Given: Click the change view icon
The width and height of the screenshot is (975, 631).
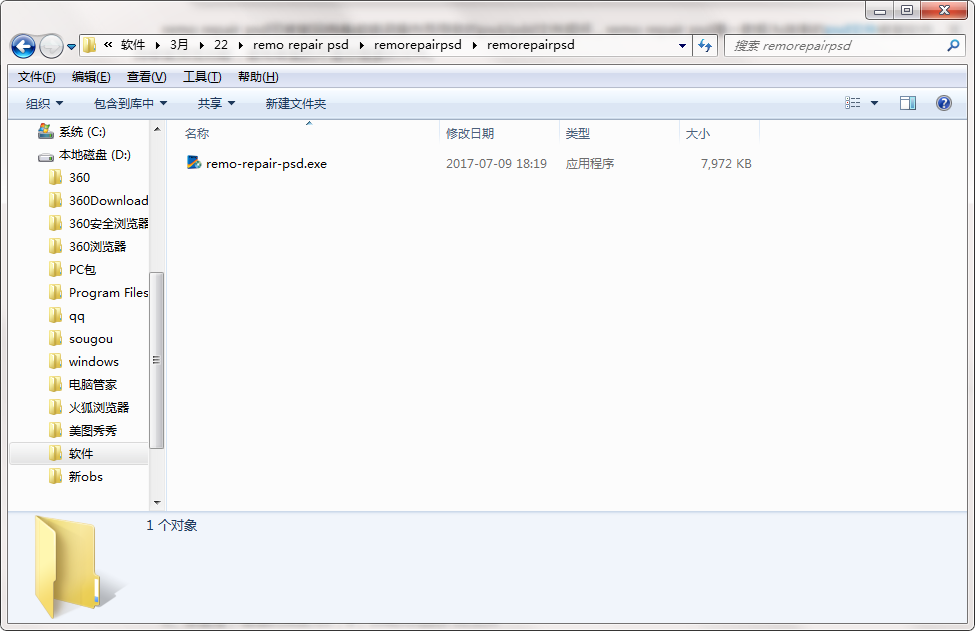Looking at the screenshot, I should [x=853, y=103].
